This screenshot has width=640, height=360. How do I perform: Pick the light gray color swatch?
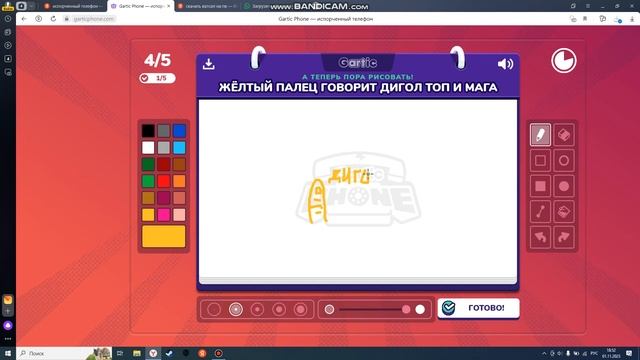tap(164, 147)
